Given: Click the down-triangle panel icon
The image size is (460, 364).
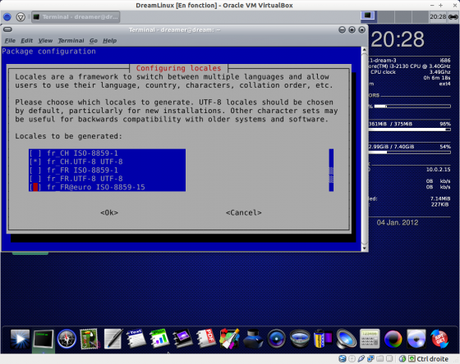Looking at the screenshot, I should coord(20,17).
